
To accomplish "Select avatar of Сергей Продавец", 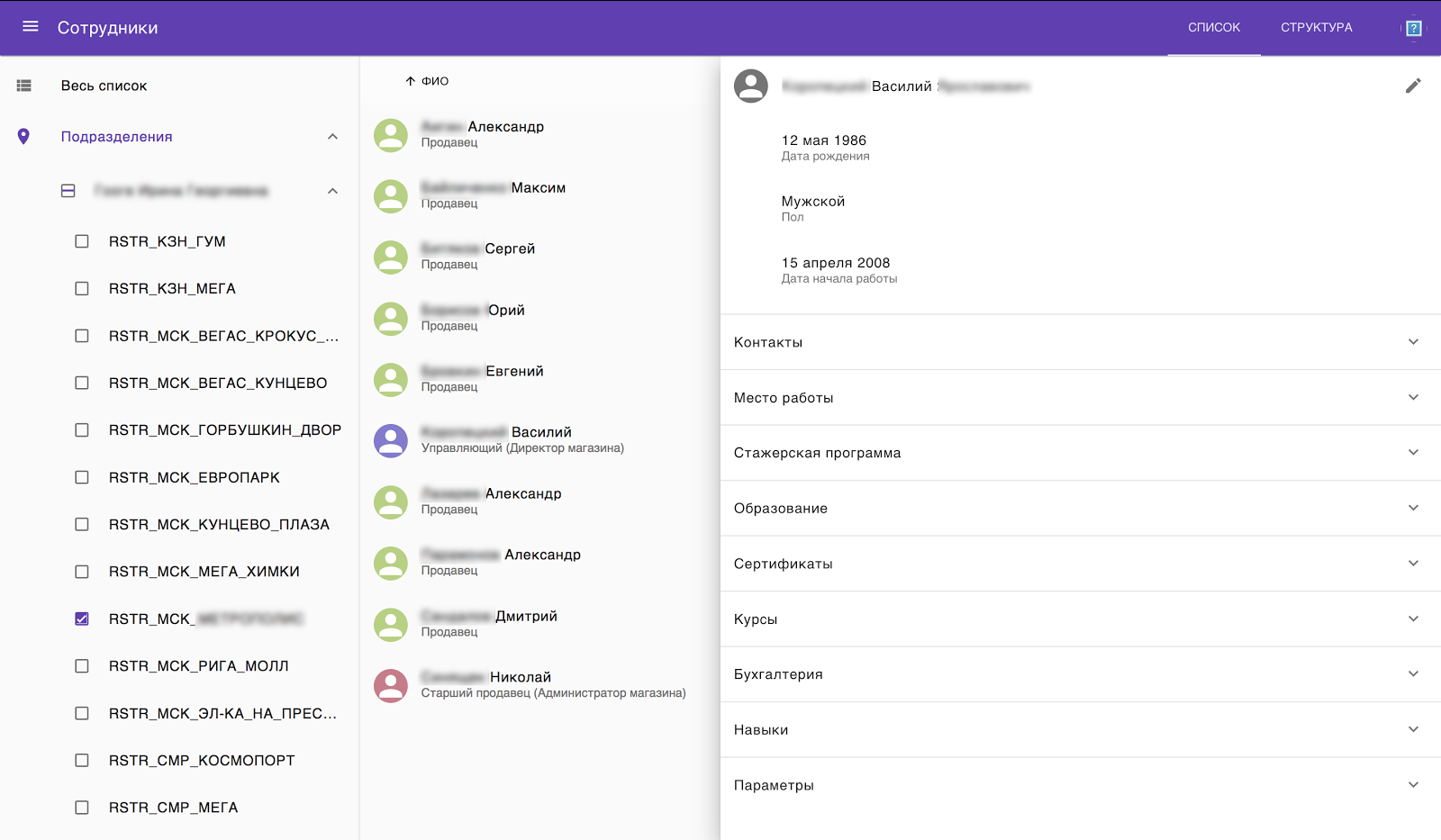I will 391,257.
